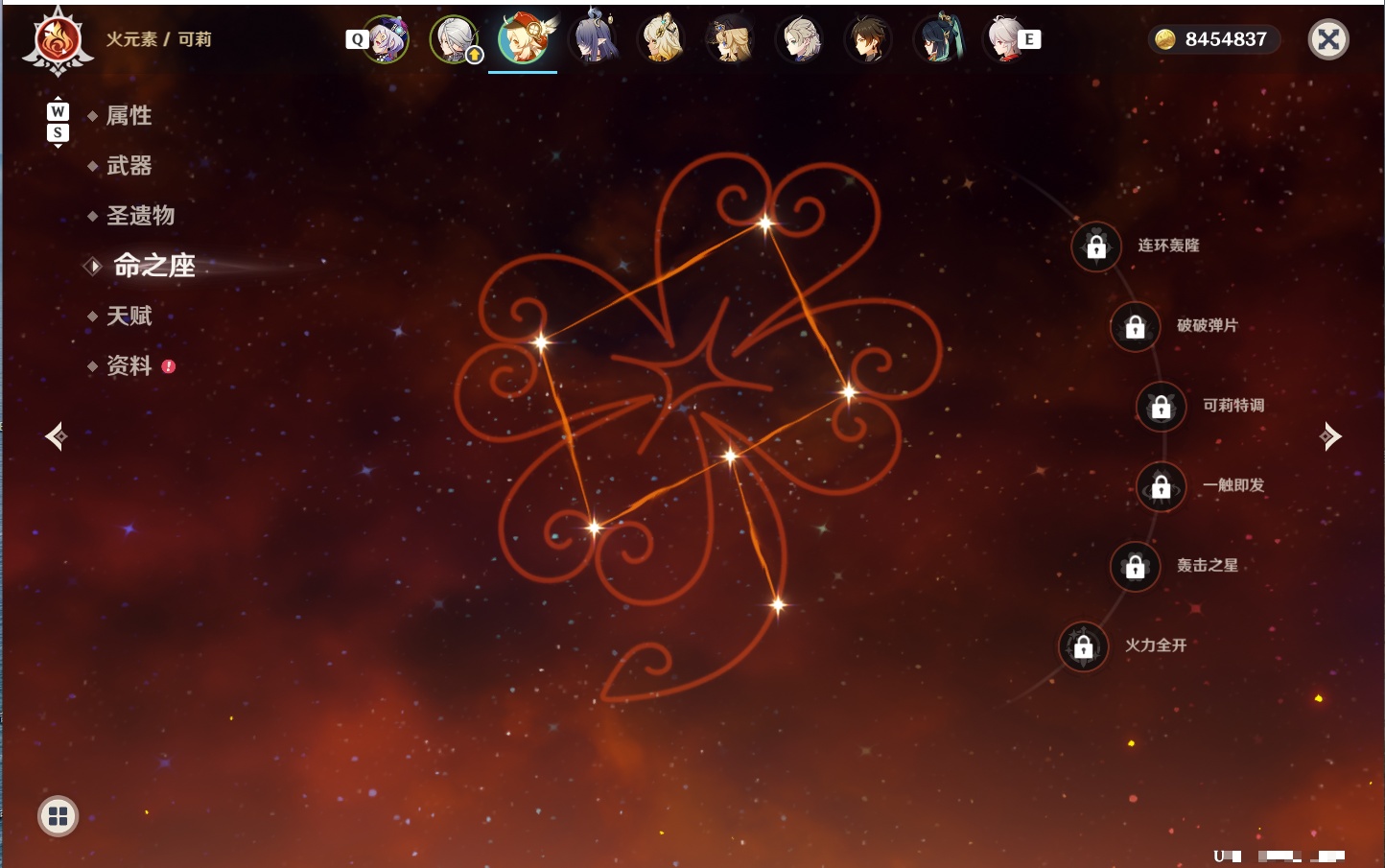Image resolution: width=1385 pixels, height=868 pixels.
Task: Switch to the 天赋 talents page
Action: coord(129,316)
